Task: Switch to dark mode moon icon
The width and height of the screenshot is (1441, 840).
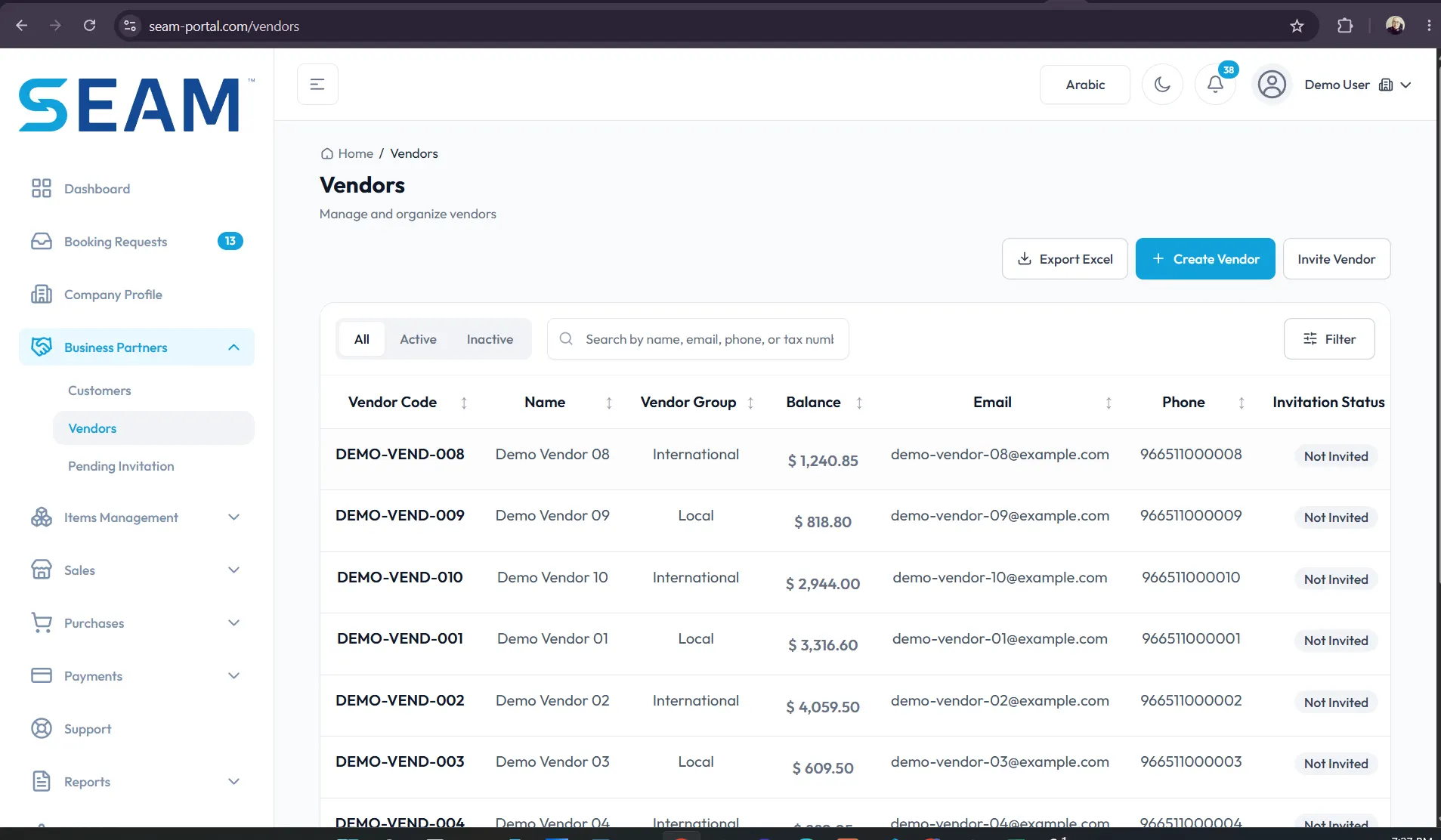Action: click(1162, 85)
